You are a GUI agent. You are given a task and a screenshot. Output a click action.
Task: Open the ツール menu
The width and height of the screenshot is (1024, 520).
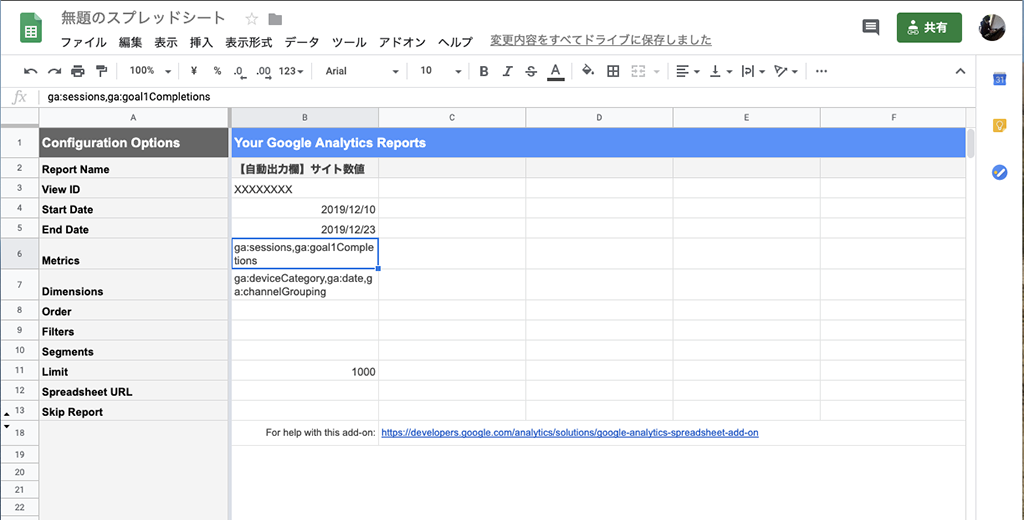click(x=349, y=42)
